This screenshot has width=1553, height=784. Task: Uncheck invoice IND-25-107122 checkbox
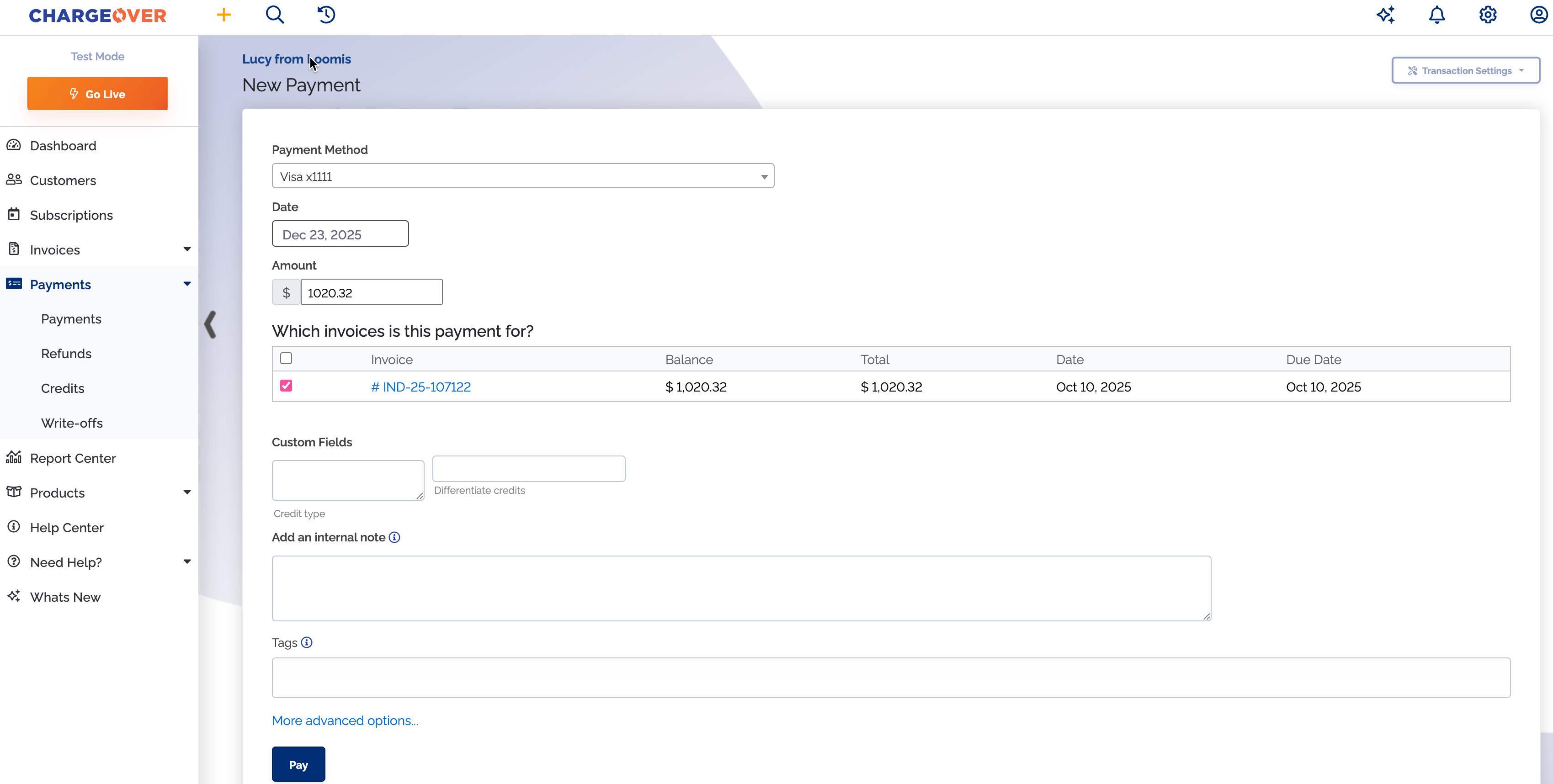point(287,386)
